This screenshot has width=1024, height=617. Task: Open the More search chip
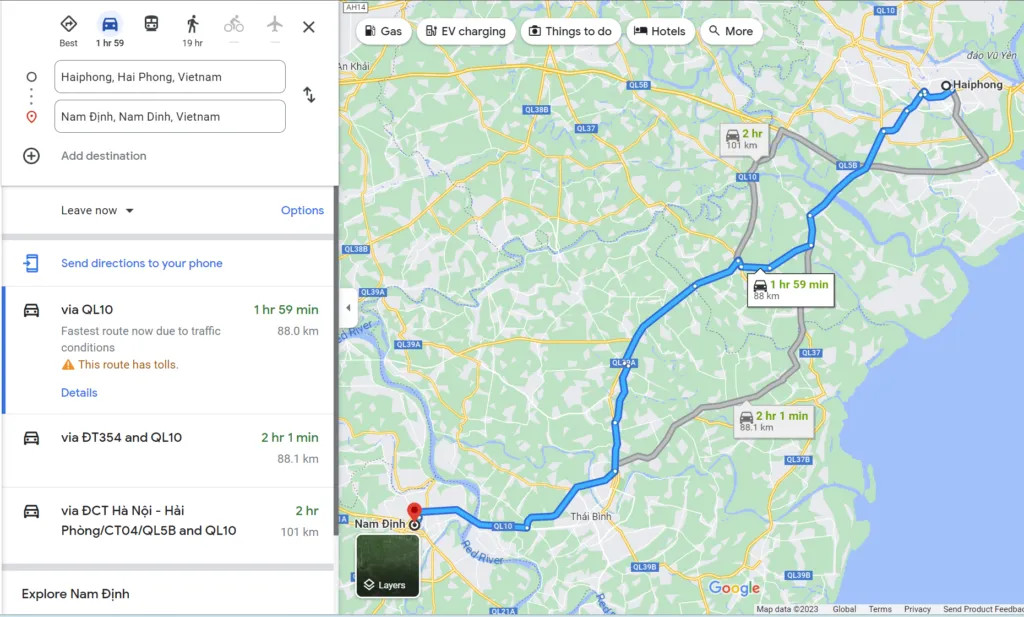pyautogui.click(x=731, y=31)
